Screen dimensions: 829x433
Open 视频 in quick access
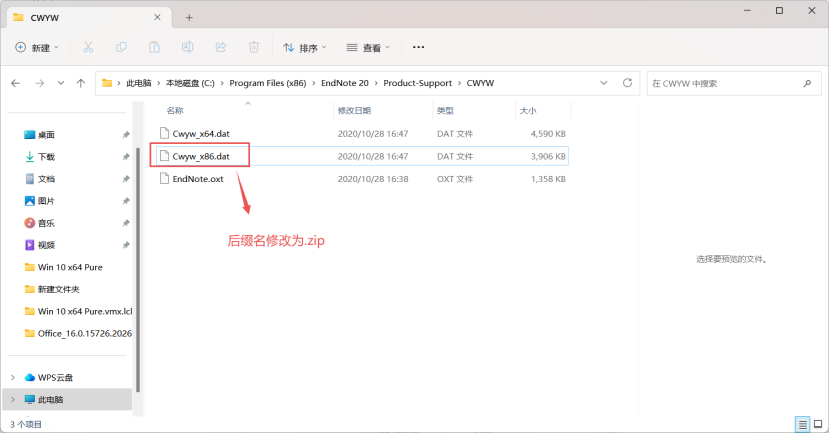(46, 245)
